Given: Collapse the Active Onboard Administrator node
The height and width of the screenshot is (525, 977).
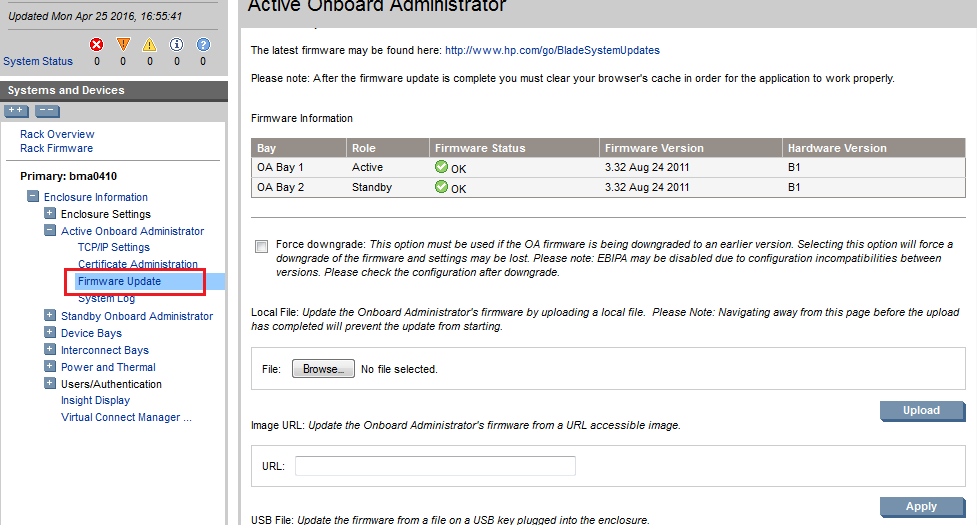Looking at the screenshot, I should click(50, 230).
